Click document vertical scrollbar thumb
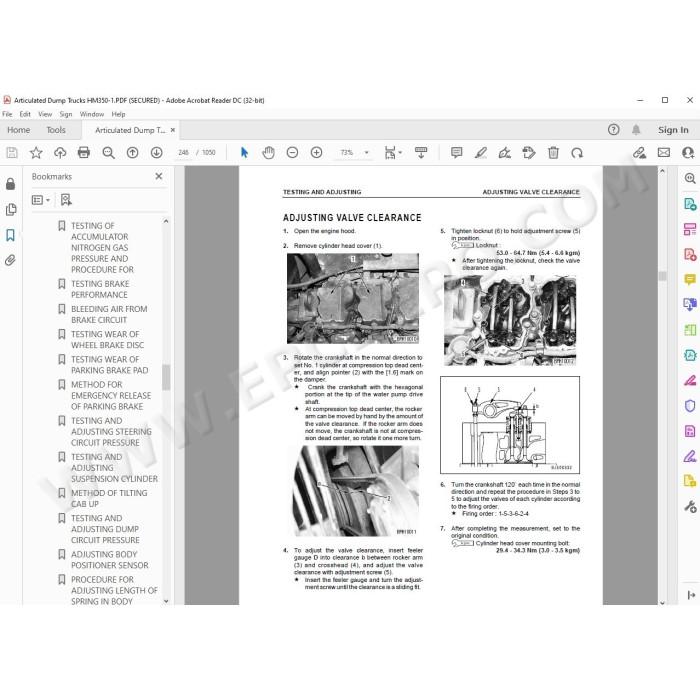This screenshot has height=700, width=700. coord(662,276)
